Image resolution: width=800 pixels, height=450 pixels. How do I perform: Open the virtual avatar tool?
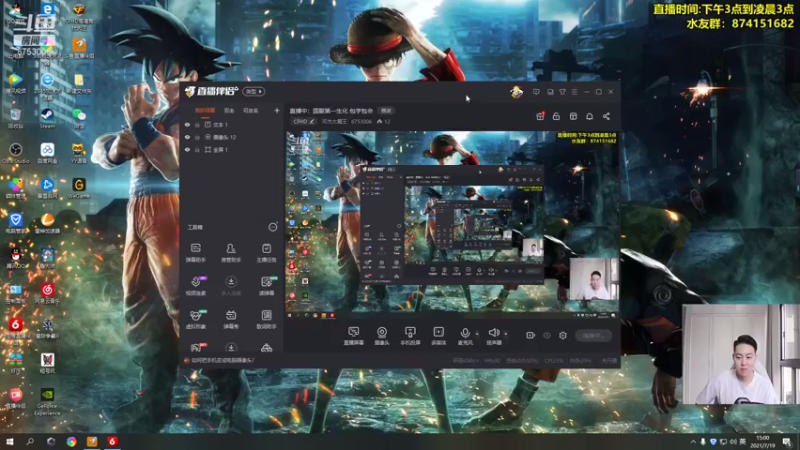click(x=195, y=319)
